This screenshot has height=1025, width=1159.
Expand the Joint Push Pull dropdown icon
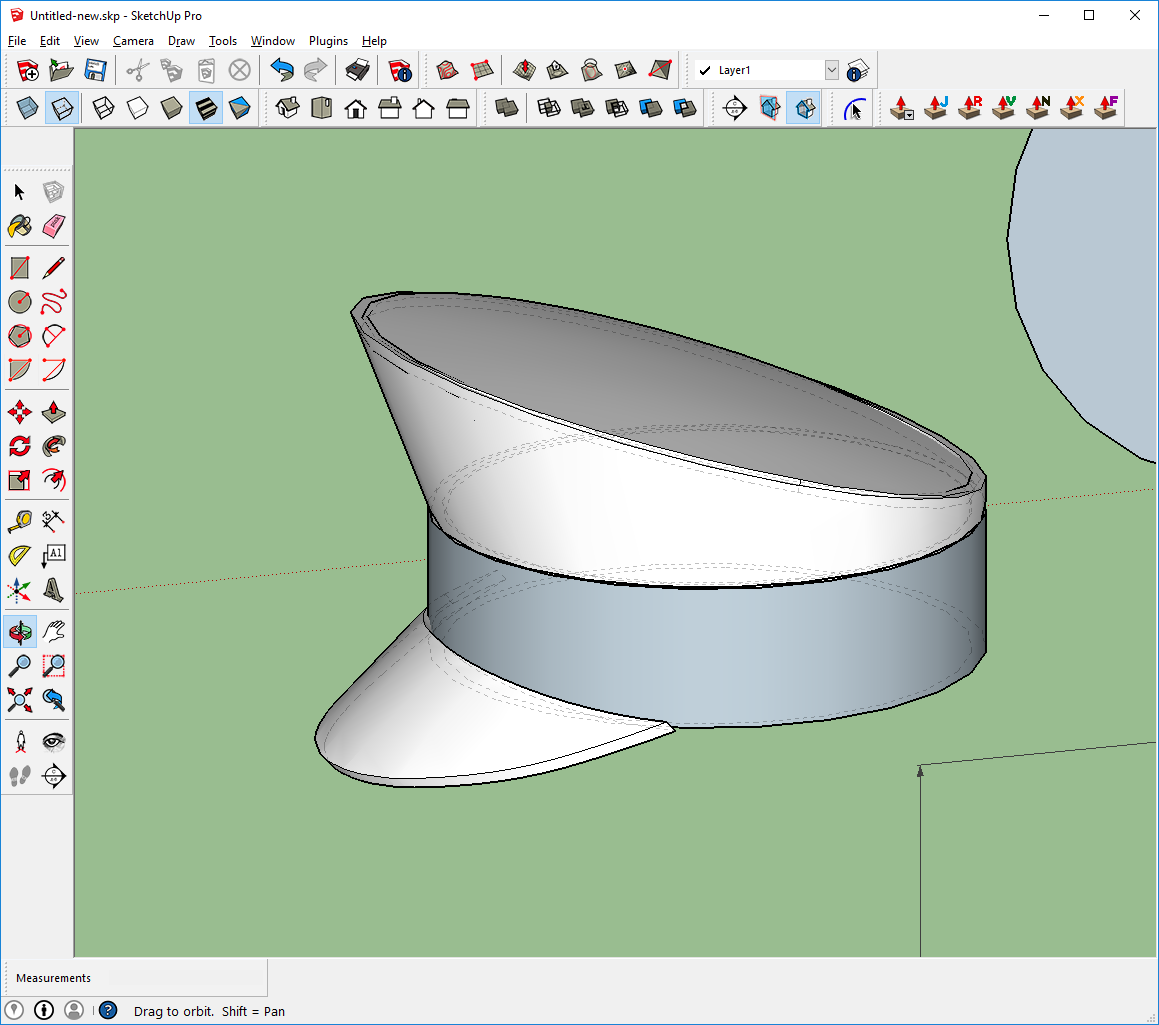pyautogui.click(x=902, y=108)
